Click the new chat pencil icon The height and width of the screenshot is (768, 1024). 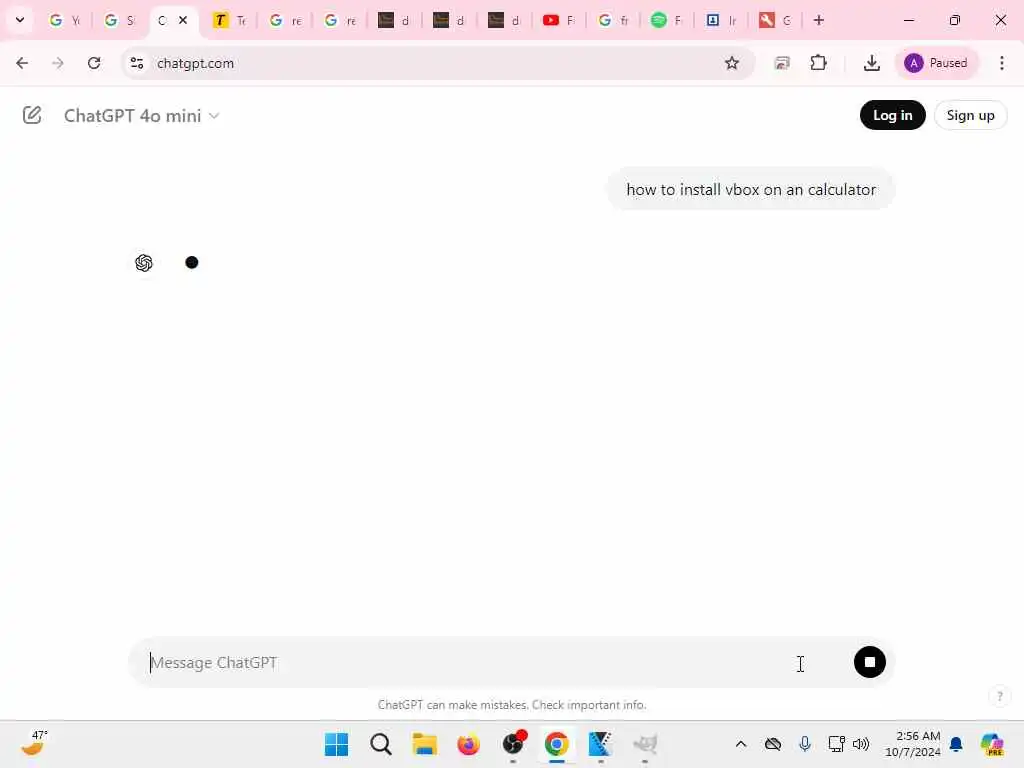coord(31,116)
